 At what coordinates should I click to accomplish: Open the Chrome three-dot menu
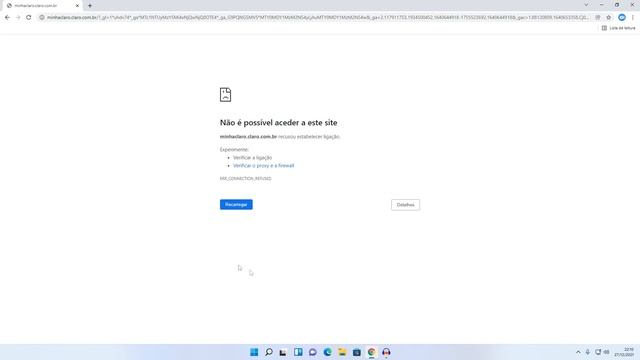(633, 18)
